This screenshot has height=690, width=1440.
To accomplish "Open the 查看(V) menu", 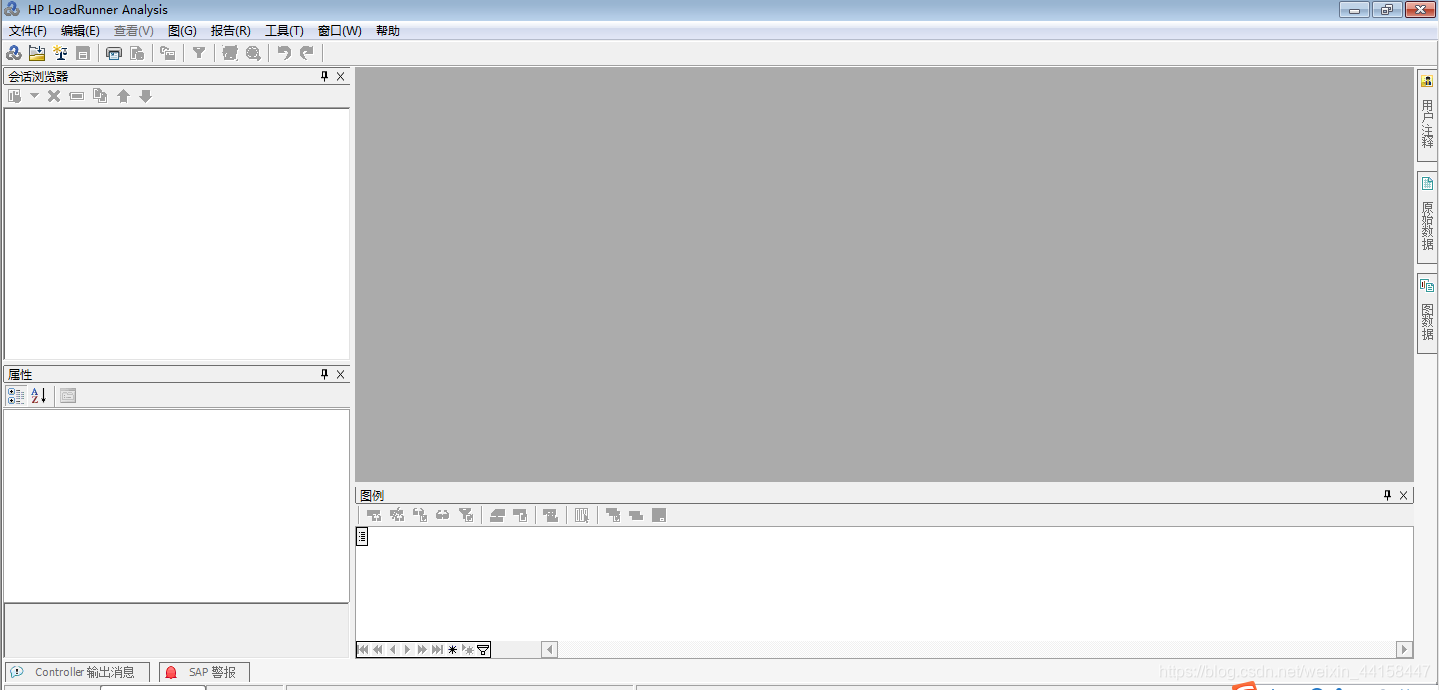I will pyautogui.click(x=134, y=31).
